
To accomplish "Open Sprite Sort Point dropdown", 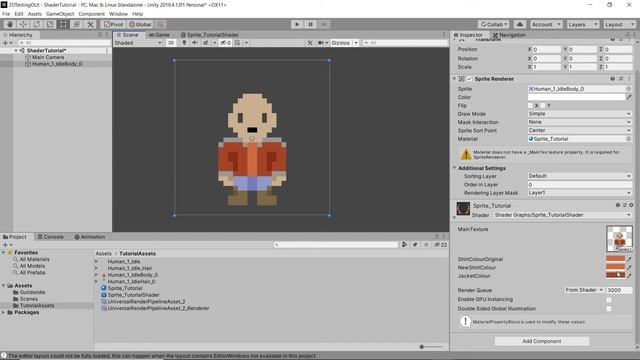I will 580,130.
